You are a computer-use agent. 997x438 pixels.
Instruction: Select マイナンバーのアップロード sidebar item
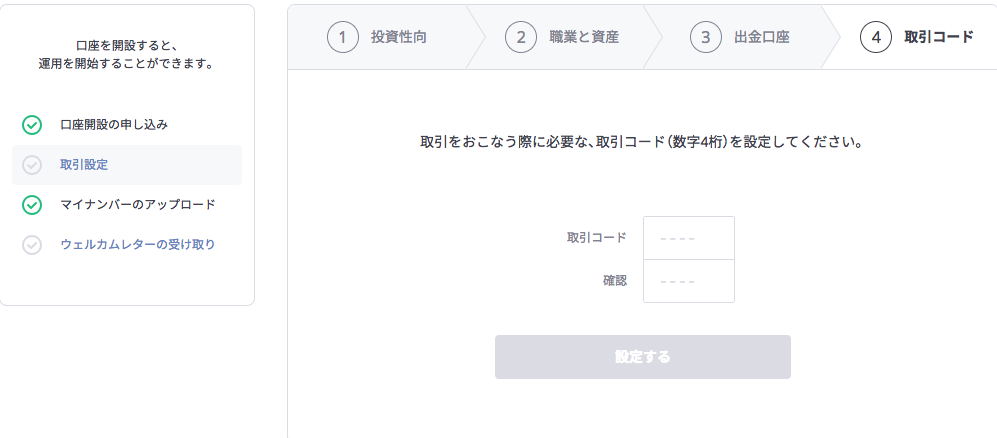(x=127, y=205)
